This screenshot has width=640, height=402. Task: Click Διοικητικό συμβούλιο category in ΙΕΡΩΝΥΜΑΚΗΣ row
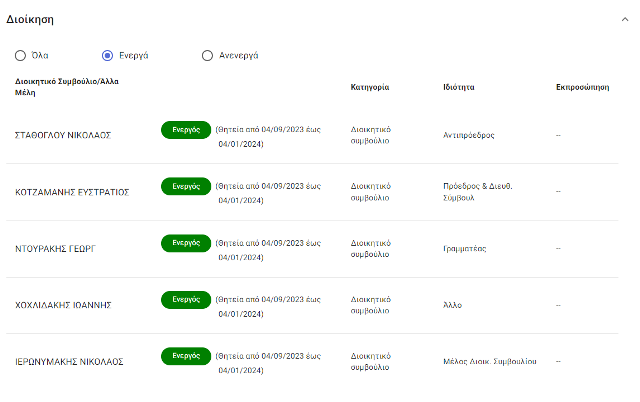coord(371,362)
